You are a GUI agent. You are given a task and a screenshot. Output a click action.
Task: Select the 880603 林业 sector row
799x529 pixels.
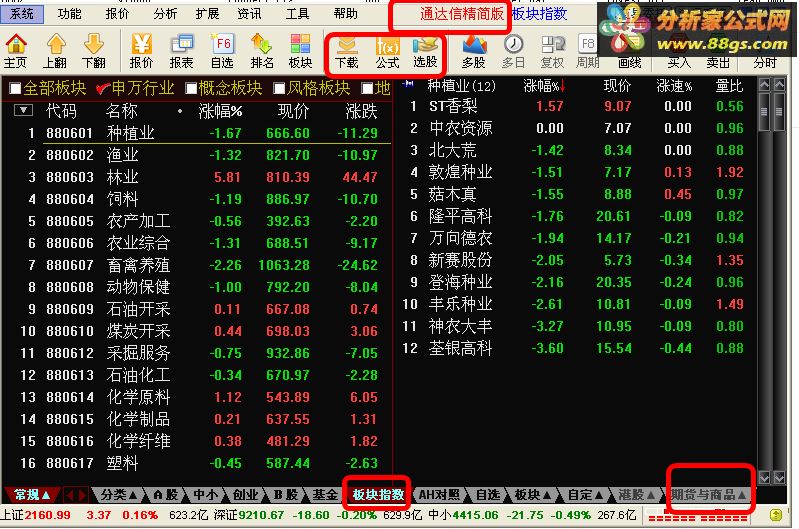coord(198,177)
